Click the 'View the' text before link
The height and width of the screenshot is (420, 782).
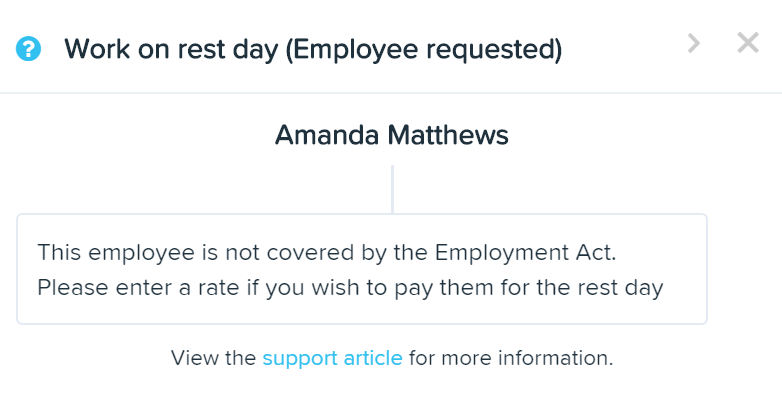(x=213, y=358)
